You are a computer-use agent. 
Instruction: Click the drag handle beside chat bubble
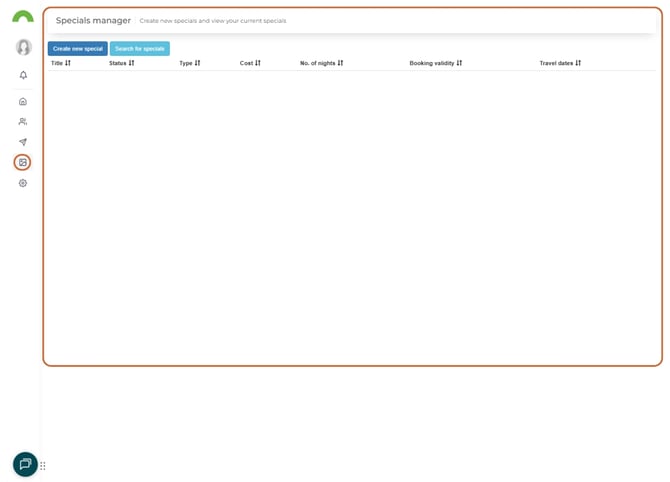point(43,466)
